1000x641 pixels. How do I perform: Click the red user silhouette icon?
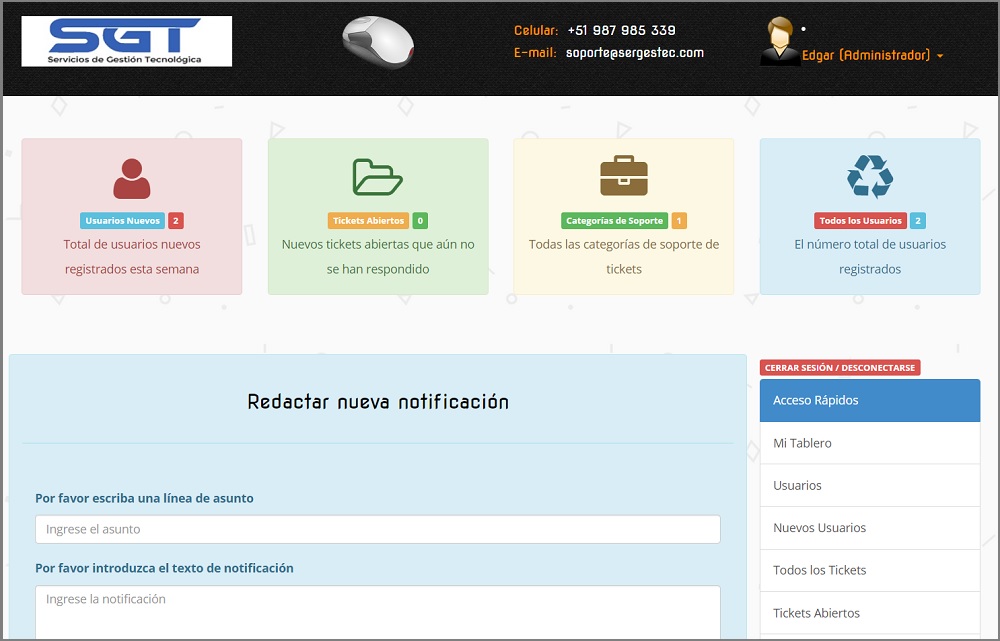pos(132,179)
